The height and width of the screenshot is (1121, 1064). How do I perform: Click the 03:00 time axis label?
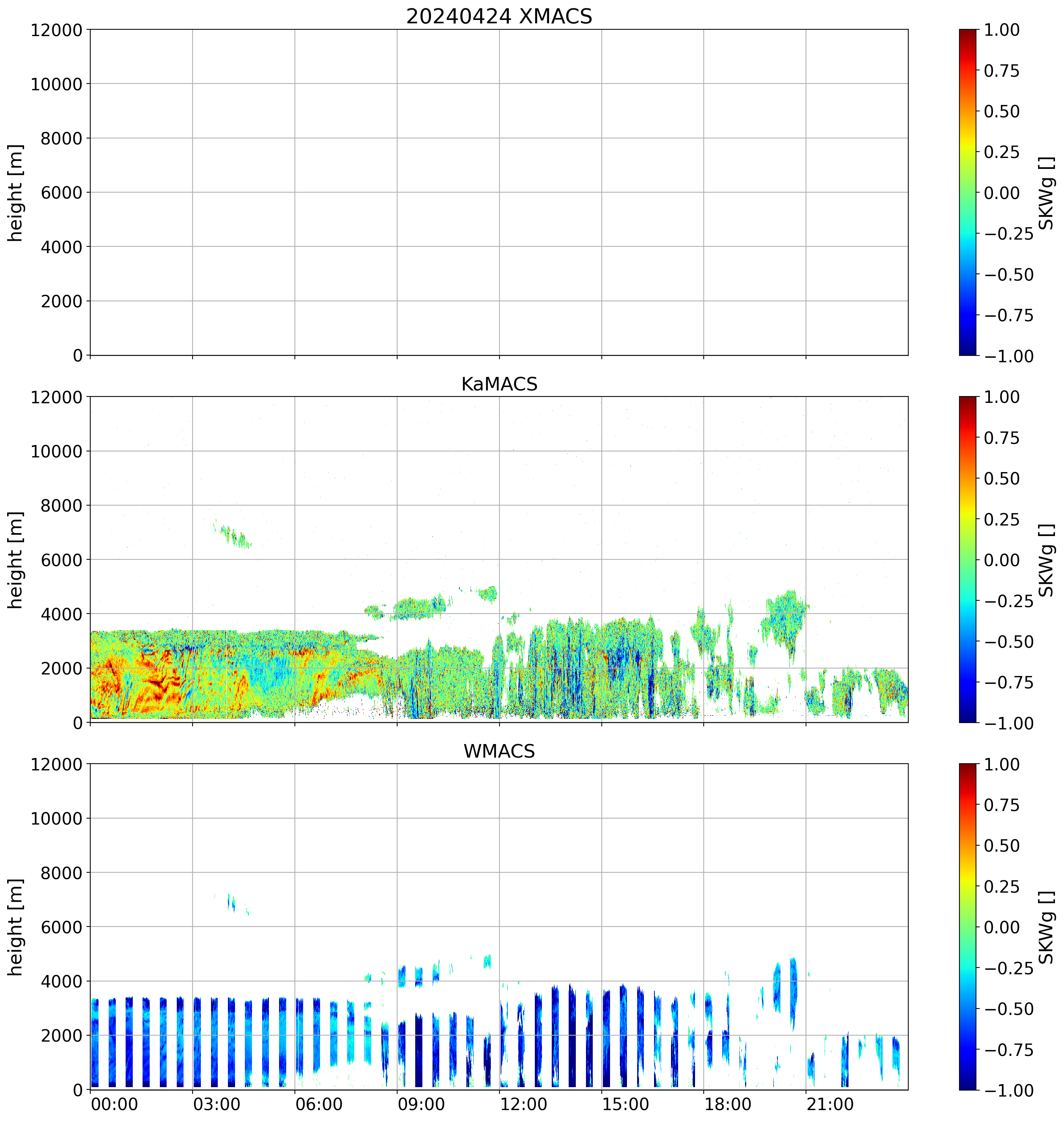217,1104
